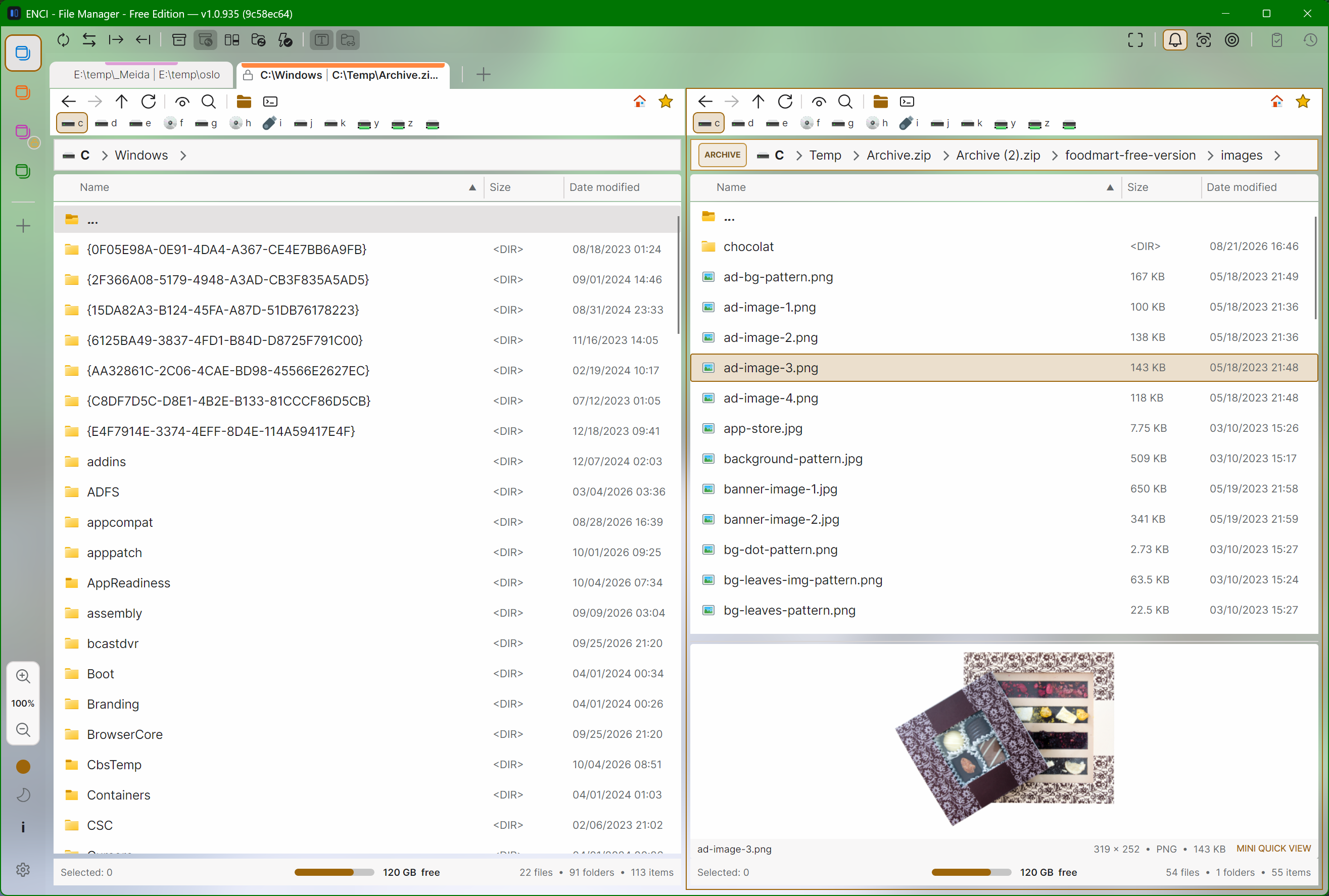Click the fullscreen icon in top toolbar
Image resolution: width=1329 pixels, height=896 pixels.
pyautogui.click(x=1135, y=40)
